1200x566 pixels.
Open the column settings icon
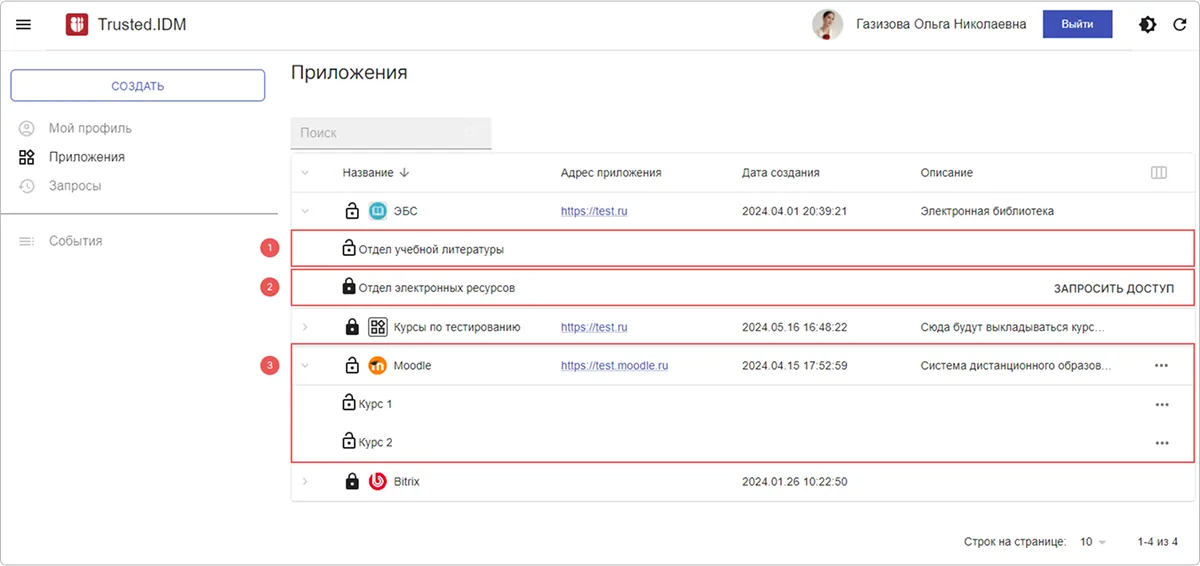1159,173
